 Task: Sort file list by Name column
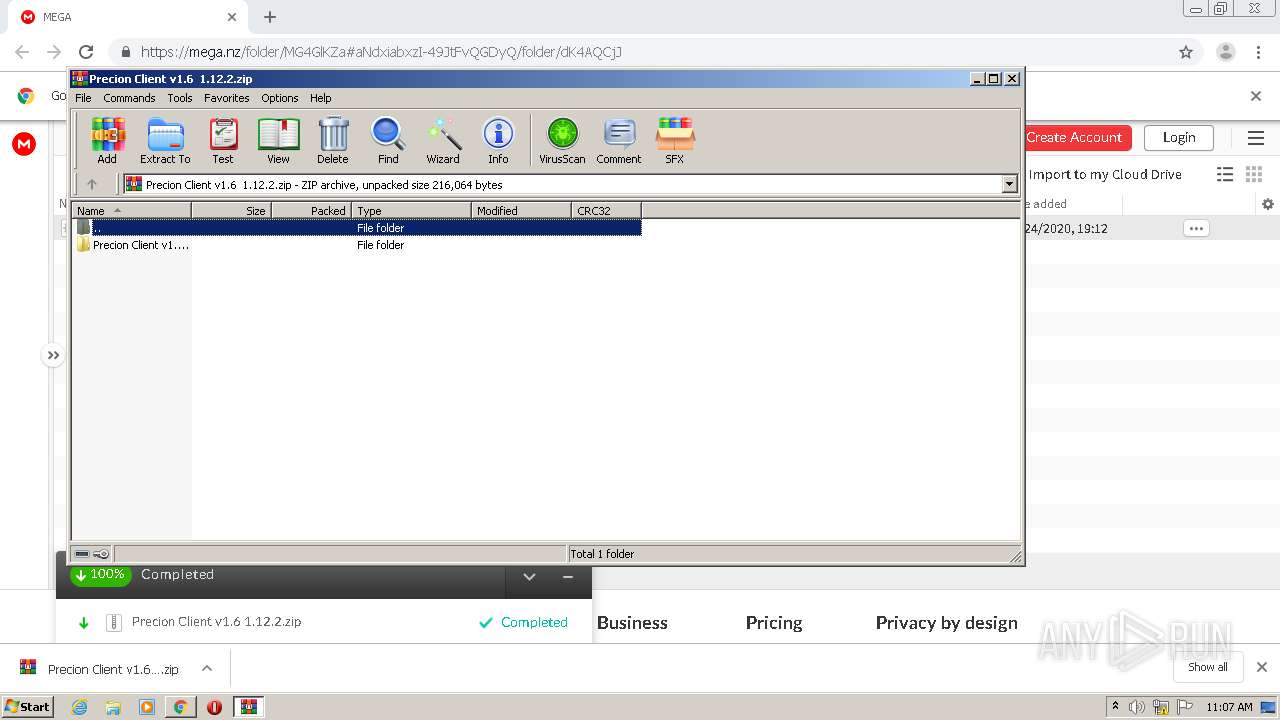pyautogui.click(x=131, y=210)
